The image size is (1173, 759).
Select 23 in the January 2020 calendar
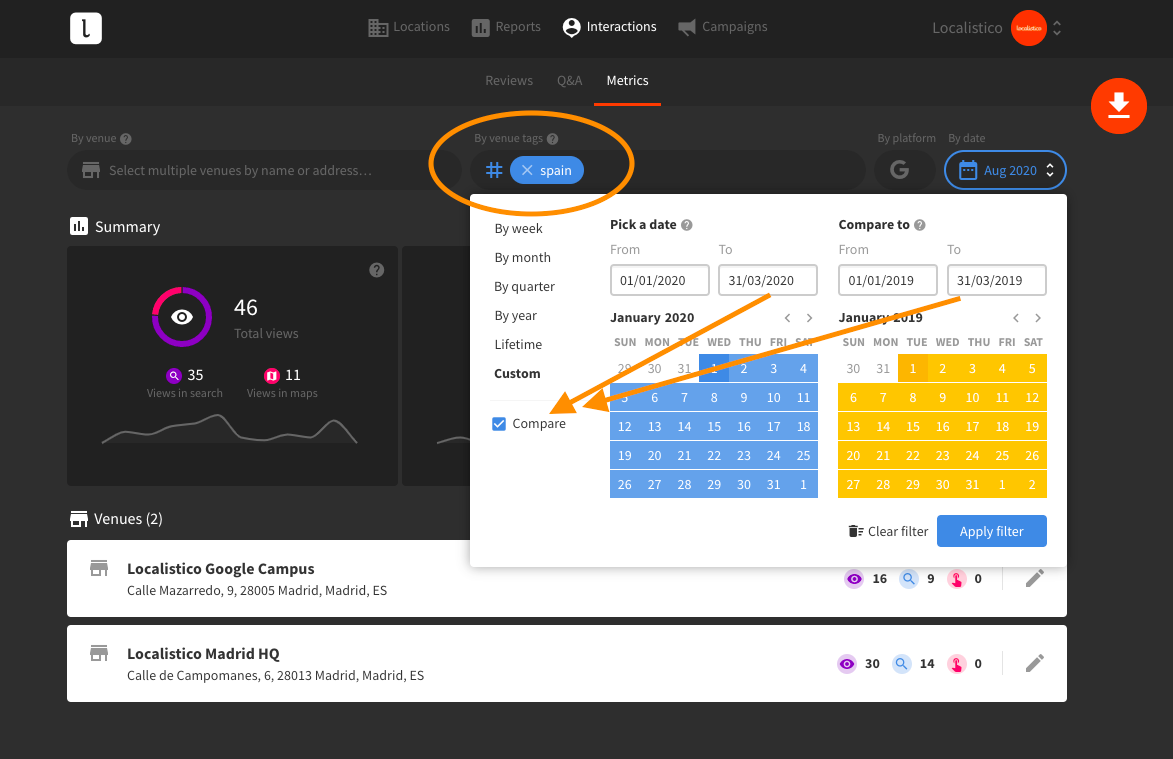pos(744,455)
